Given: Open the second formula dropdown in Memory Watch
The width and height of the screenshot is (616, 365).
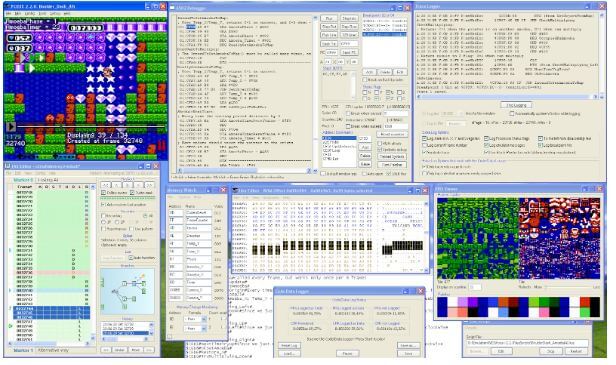Looking at the screenshot, I should [x=195, y=328].
